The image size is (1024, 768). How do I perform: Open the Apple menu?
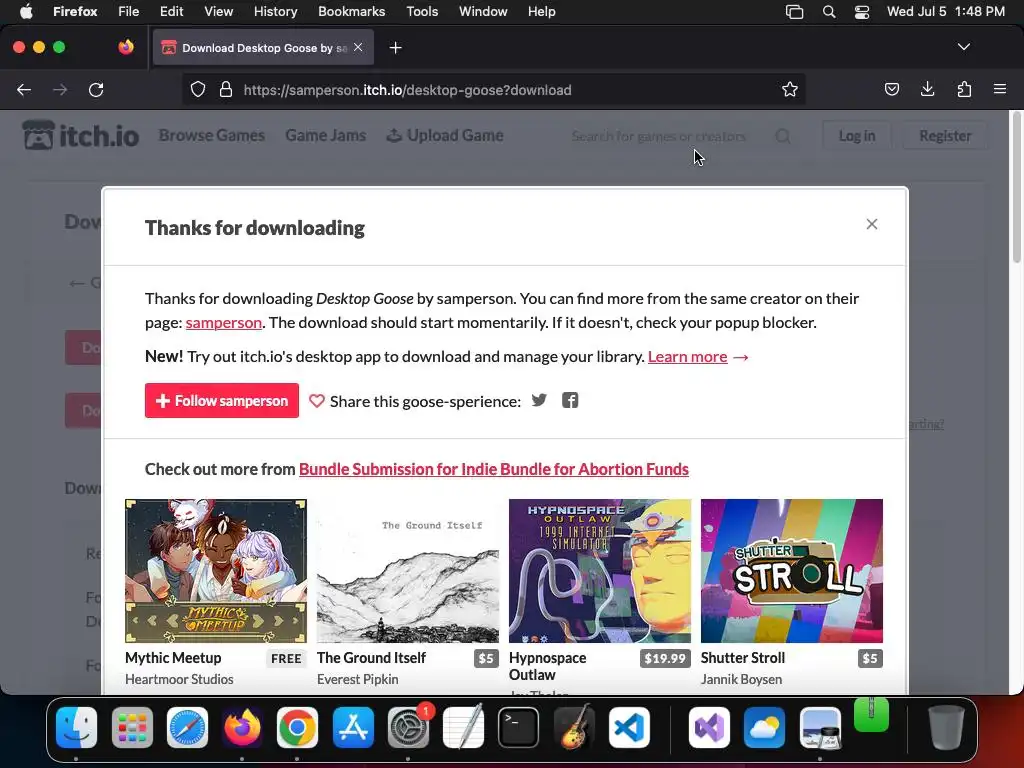26,12
